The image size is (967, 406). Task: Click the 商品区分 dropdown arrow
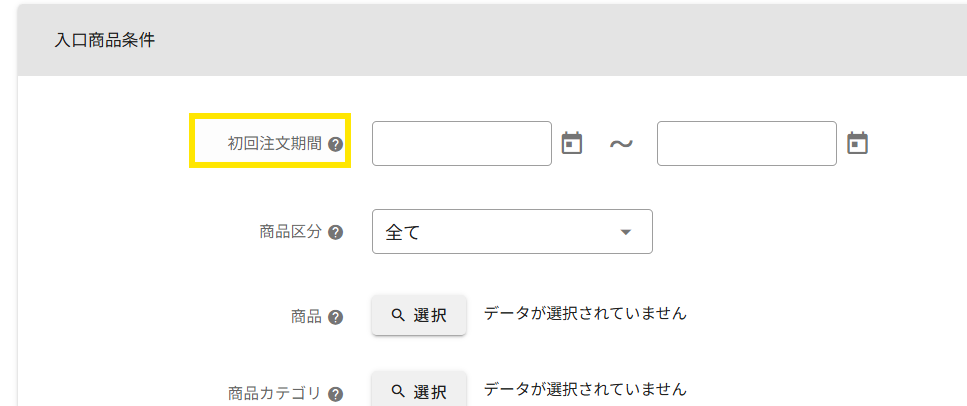[x=626, y=232]
